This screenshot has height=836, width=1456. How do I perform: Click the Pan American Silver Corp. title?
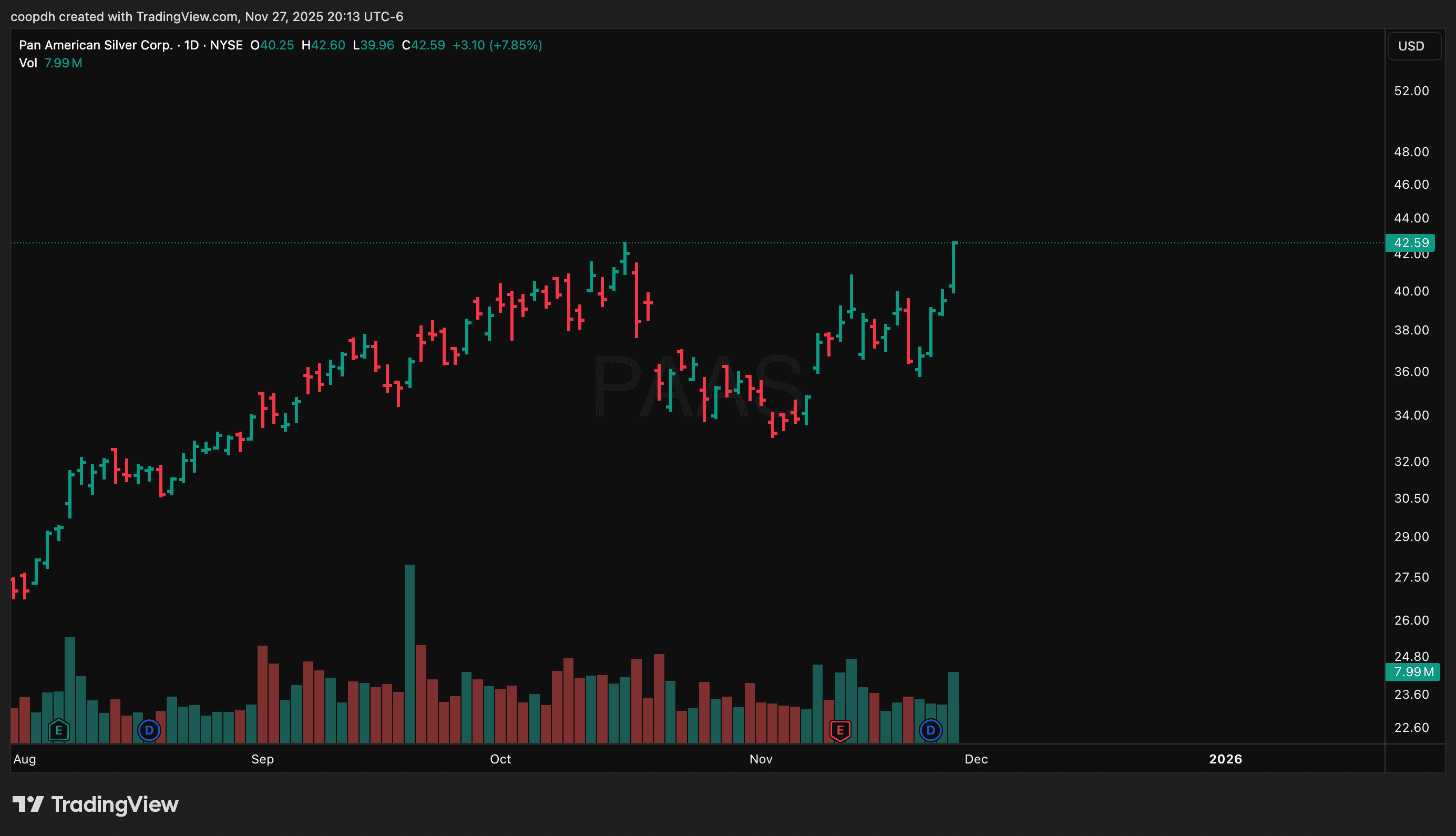click(95, 45)
